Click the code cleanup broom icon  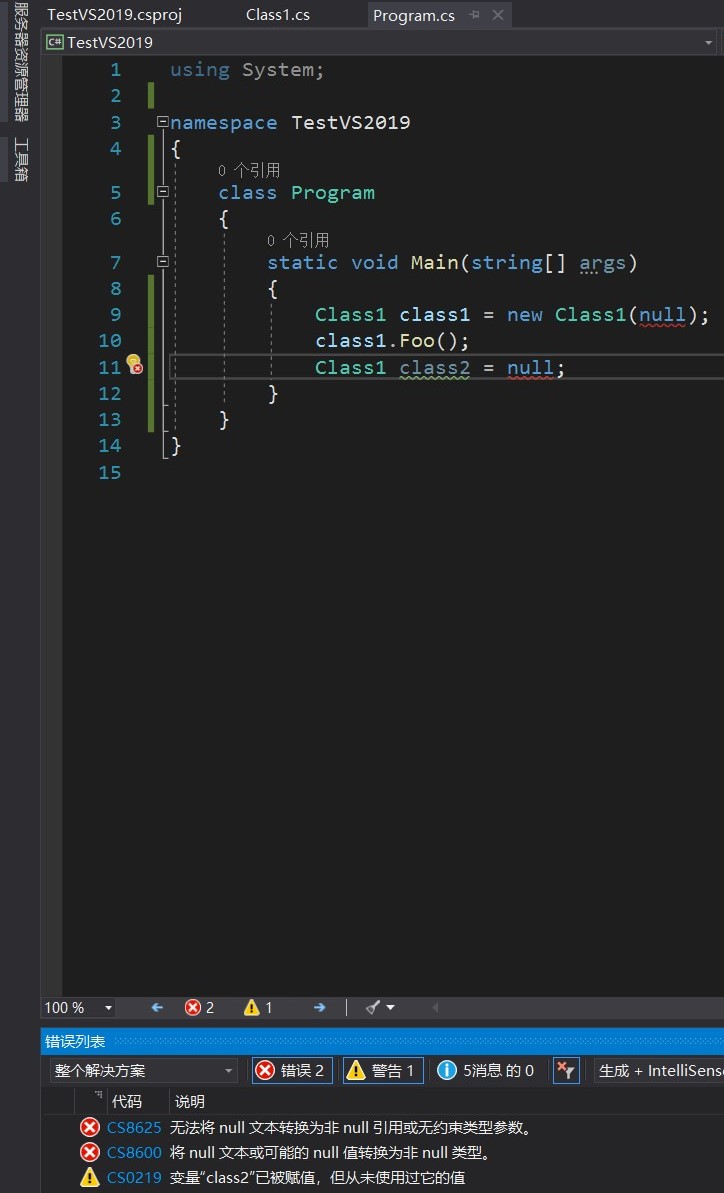(373, 1008)
